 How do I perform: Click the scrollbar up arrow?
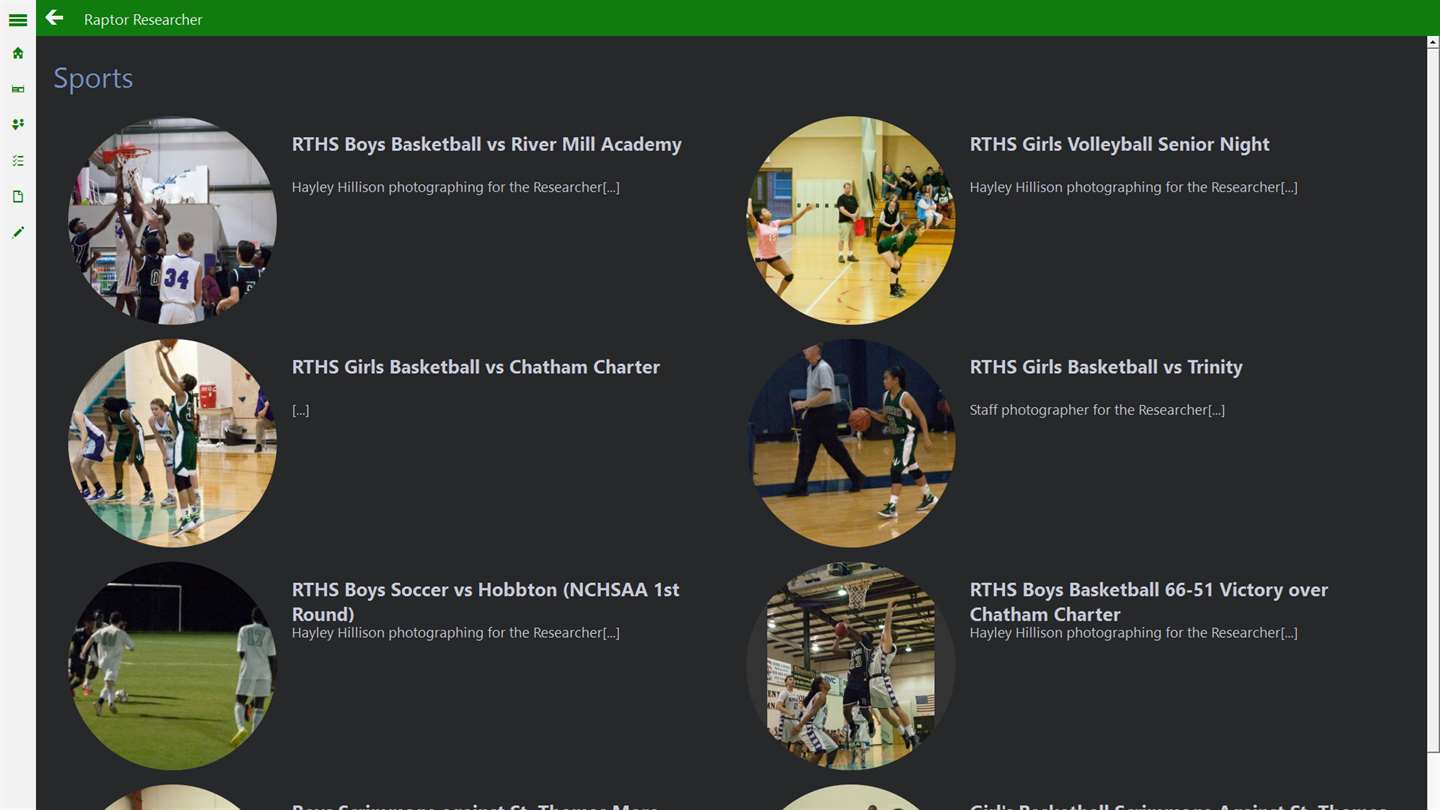[1433, 42]
